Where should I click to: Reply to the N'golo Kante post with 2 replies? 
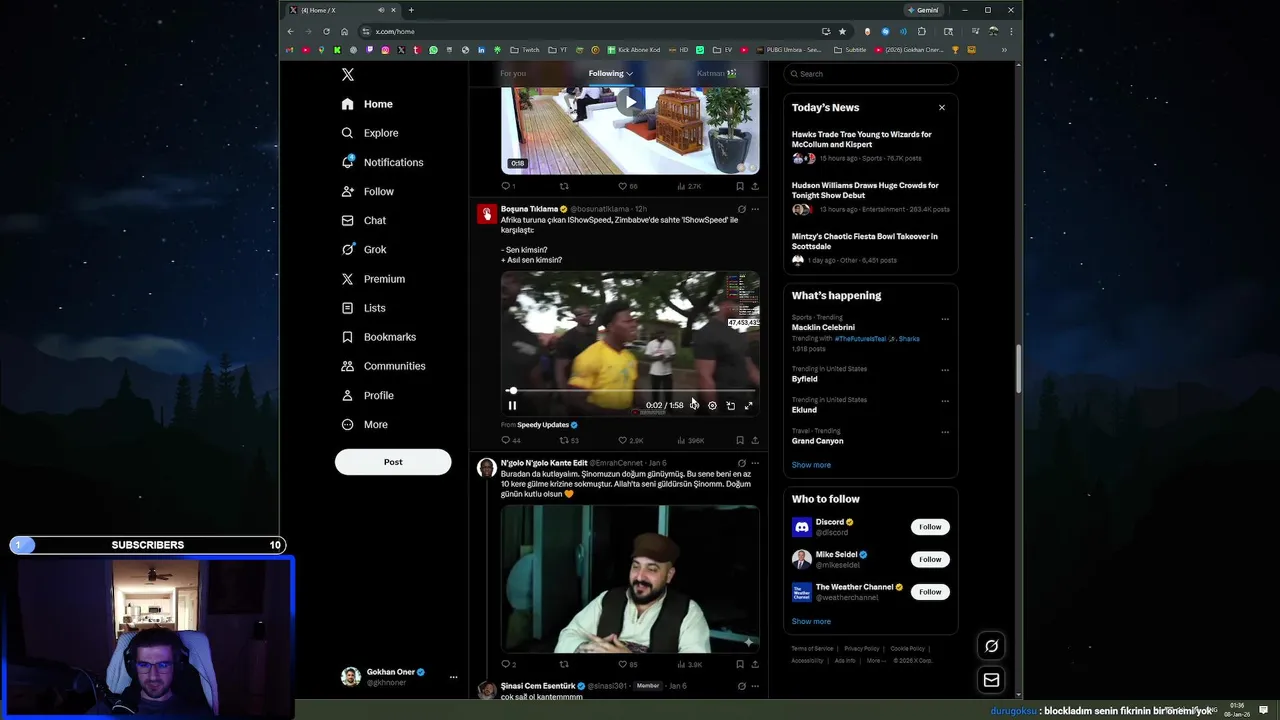click(506, 664)
